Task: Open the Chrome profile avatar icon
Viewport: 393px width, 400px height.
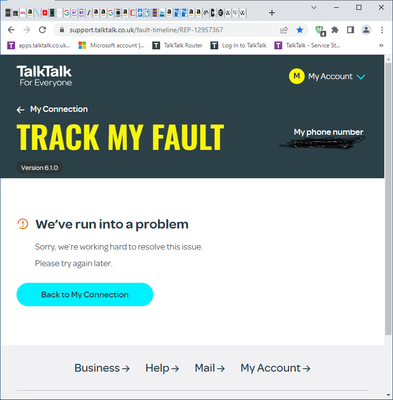Action: (x=366, y=30)
